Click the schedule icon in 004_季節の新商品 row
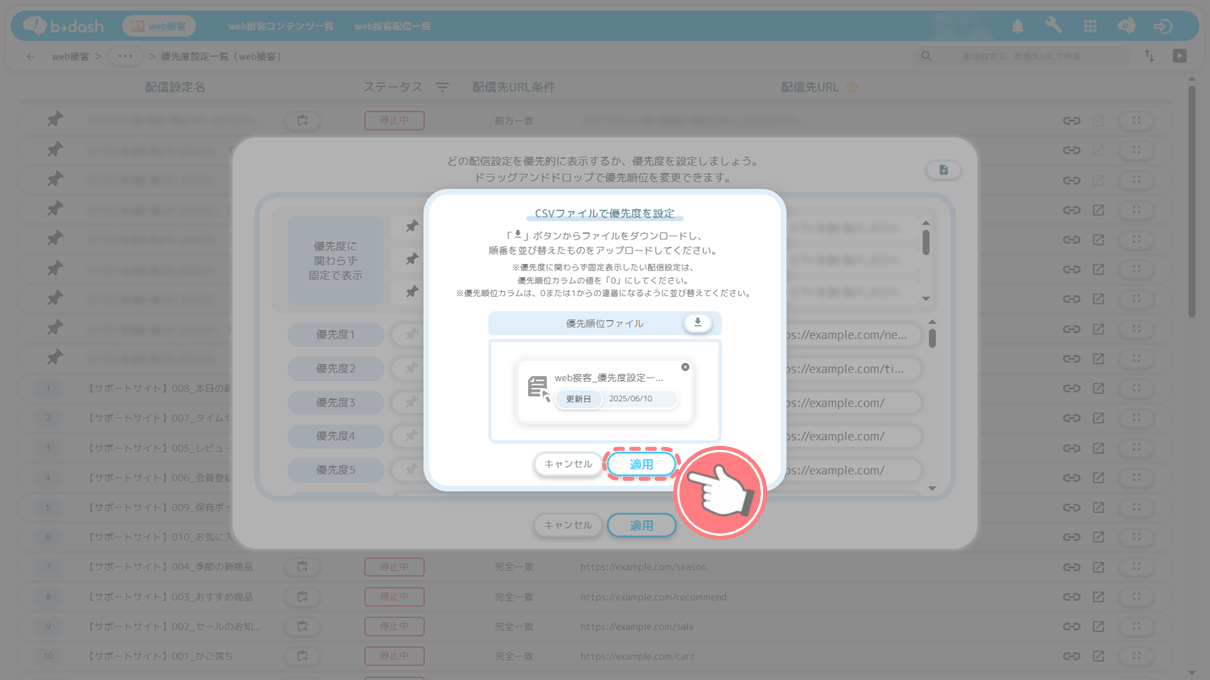The height and width of the screenshot is (680, 1210). (302, 567)
